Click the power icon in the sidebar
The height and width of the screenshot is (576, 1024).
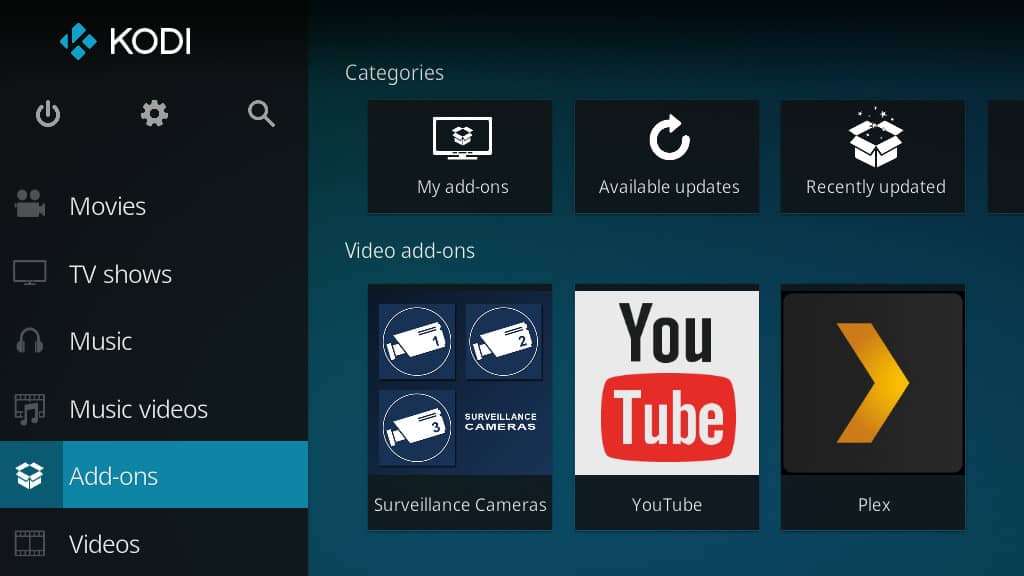pyautogui.click(x=48, y=114)
